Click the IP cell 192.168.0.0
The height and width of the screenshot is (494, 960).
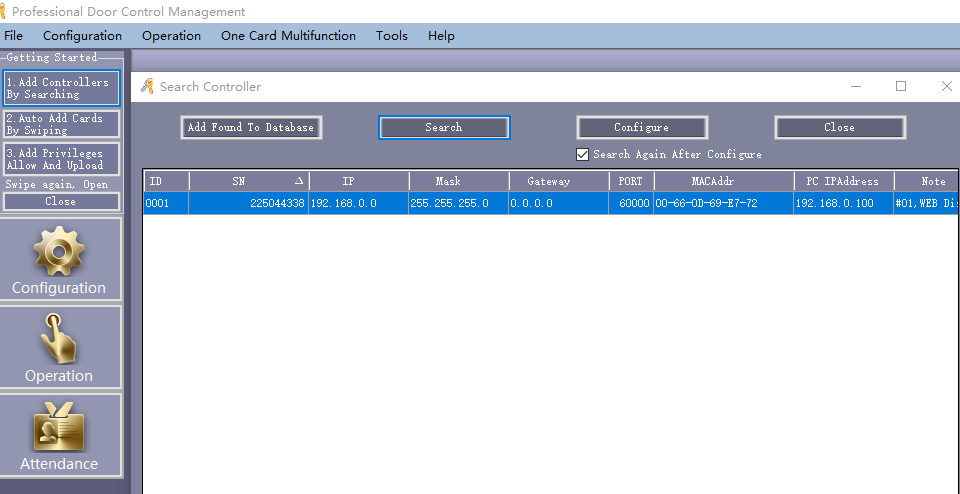pyautogui.click(x=358, y=203)
